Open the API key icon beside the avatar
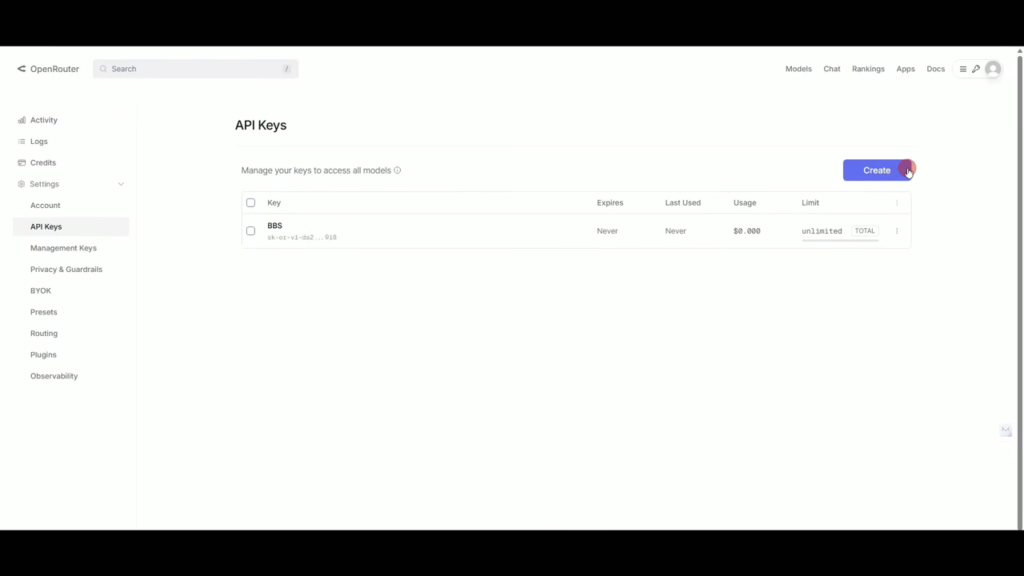1024x576 pixels. 973,68
